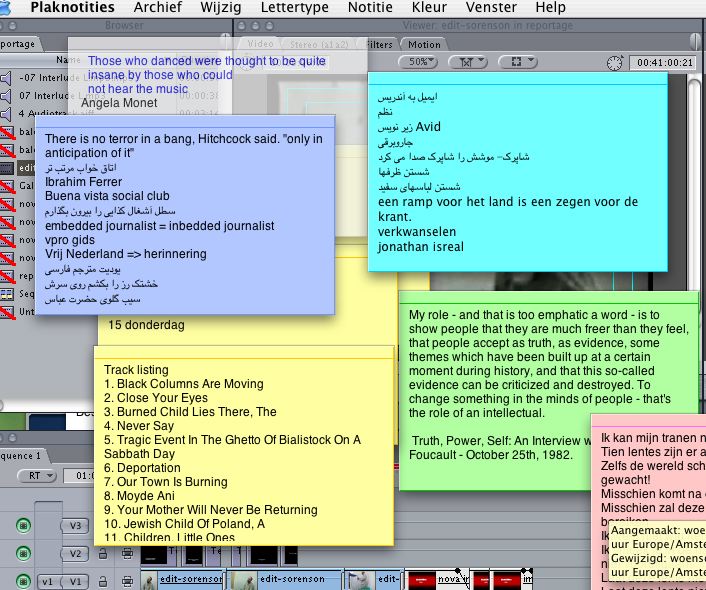Toggle V2 track visibility in timeline
The width and height of the screenshot is (706, 590).
click(x=23, y=554)
